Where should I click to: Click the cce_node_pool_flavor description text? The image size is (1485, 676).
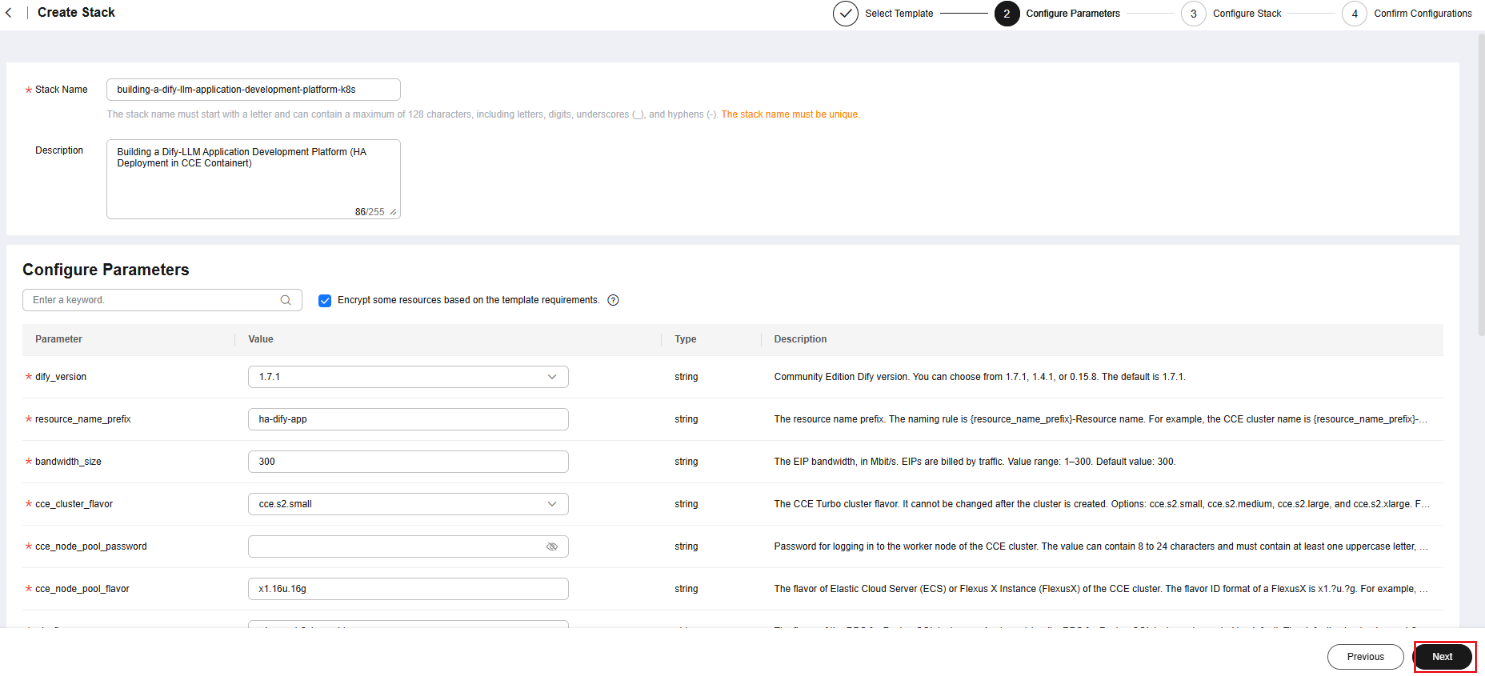click(1101, 589)
